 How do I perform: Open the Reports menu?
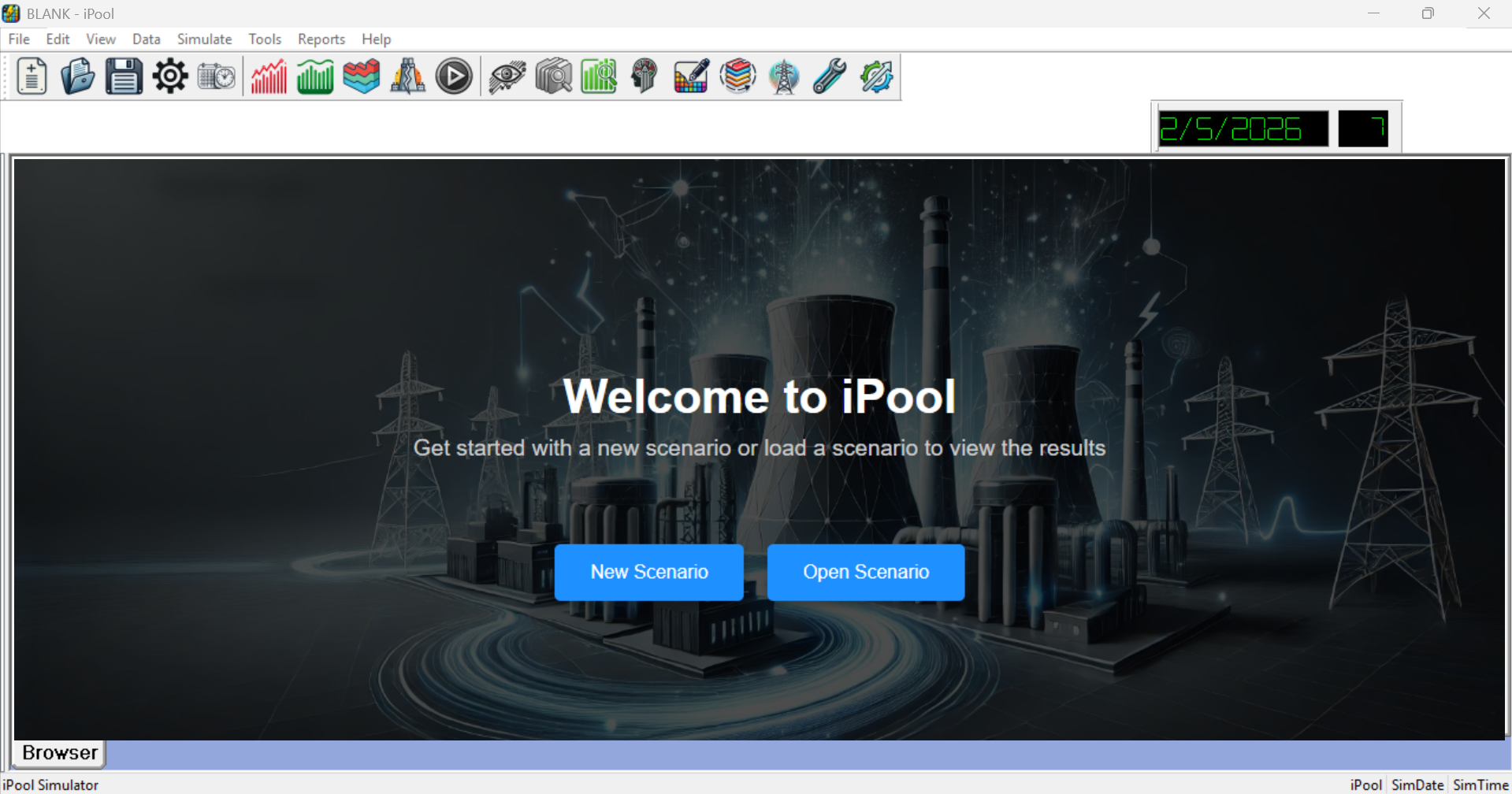coord(321,39)
